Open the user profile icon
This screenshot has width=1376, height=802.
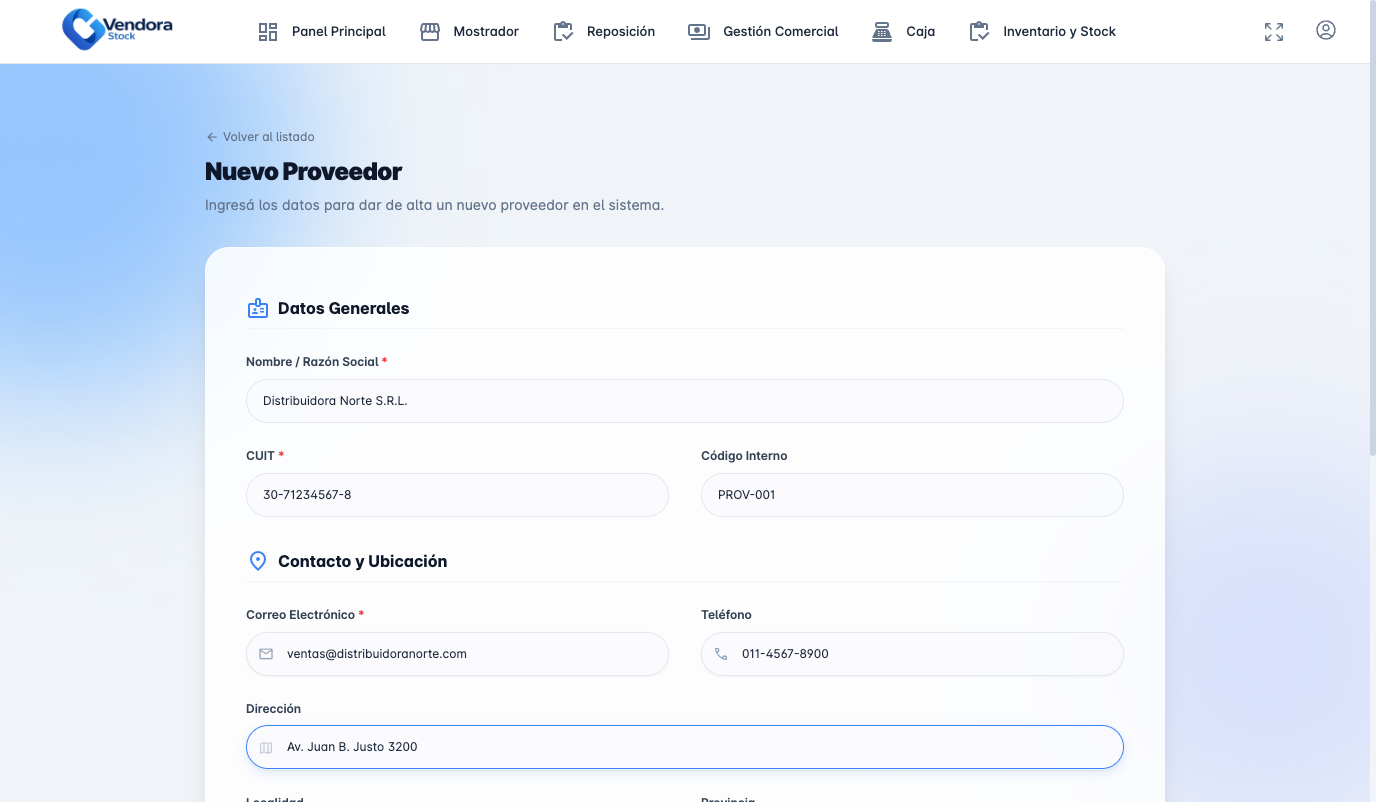[1326, 30]
